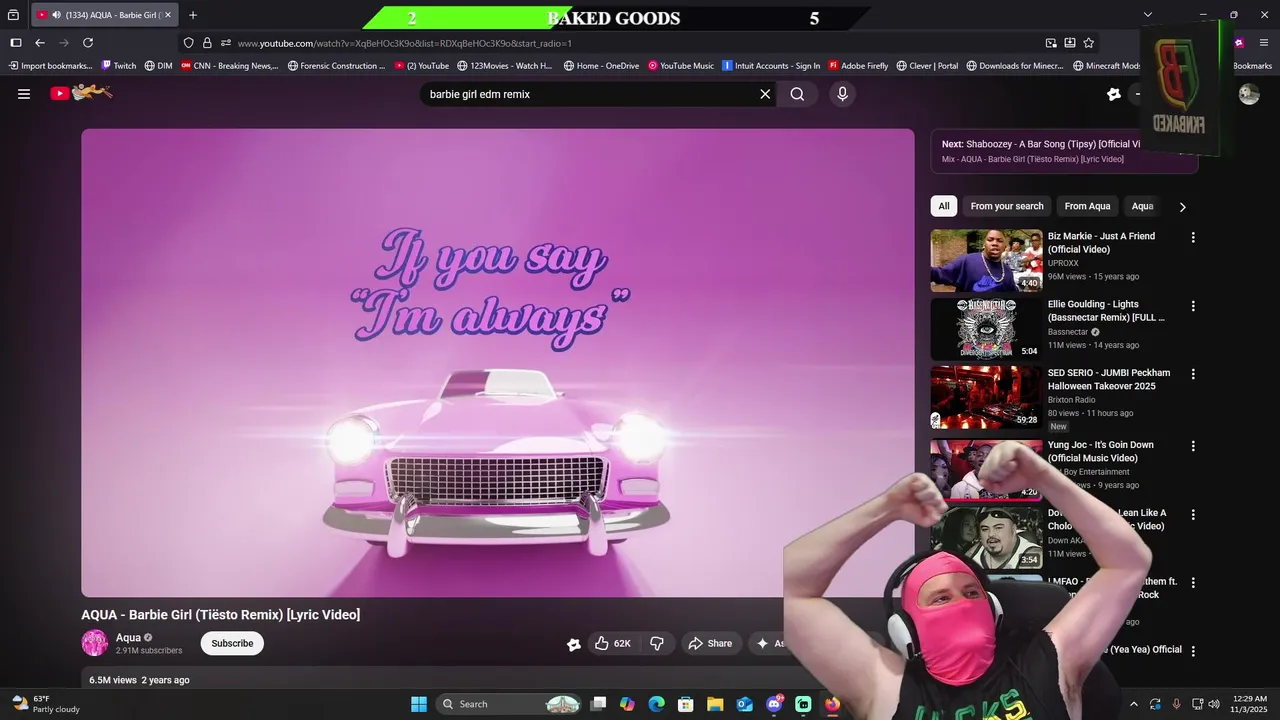This screenshot has height=720, width=1280.
Task: Like the video showing 62K
Action: pos(613,643)
